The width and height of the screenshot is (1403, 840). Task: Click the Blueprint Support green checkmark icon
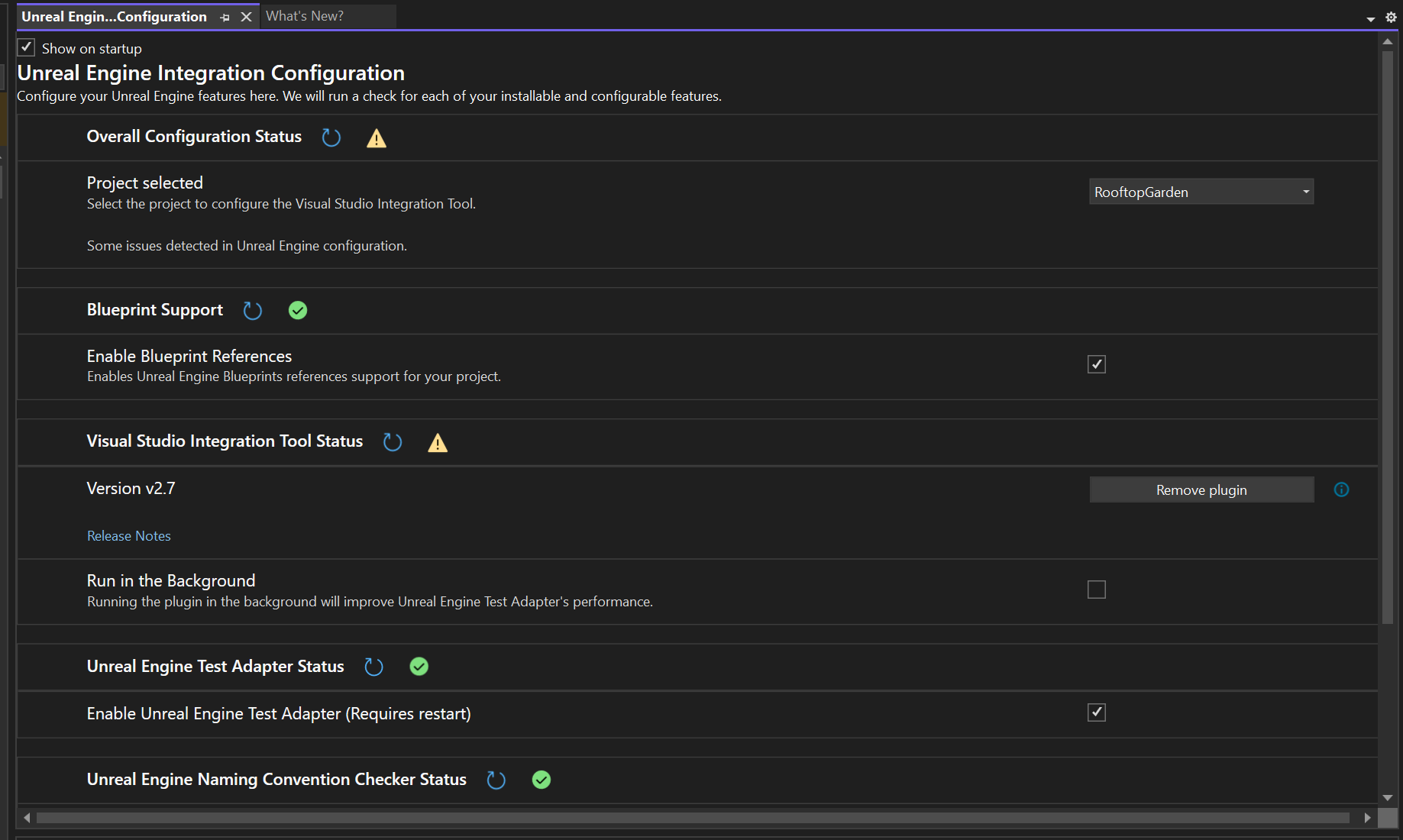coord(298,310)
